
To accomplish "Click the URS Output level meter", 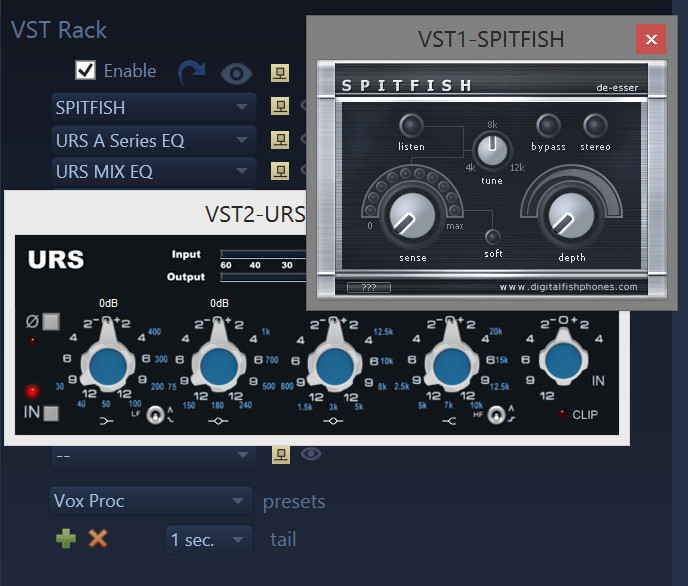I will pyautogui.click(x=263, y=276).
